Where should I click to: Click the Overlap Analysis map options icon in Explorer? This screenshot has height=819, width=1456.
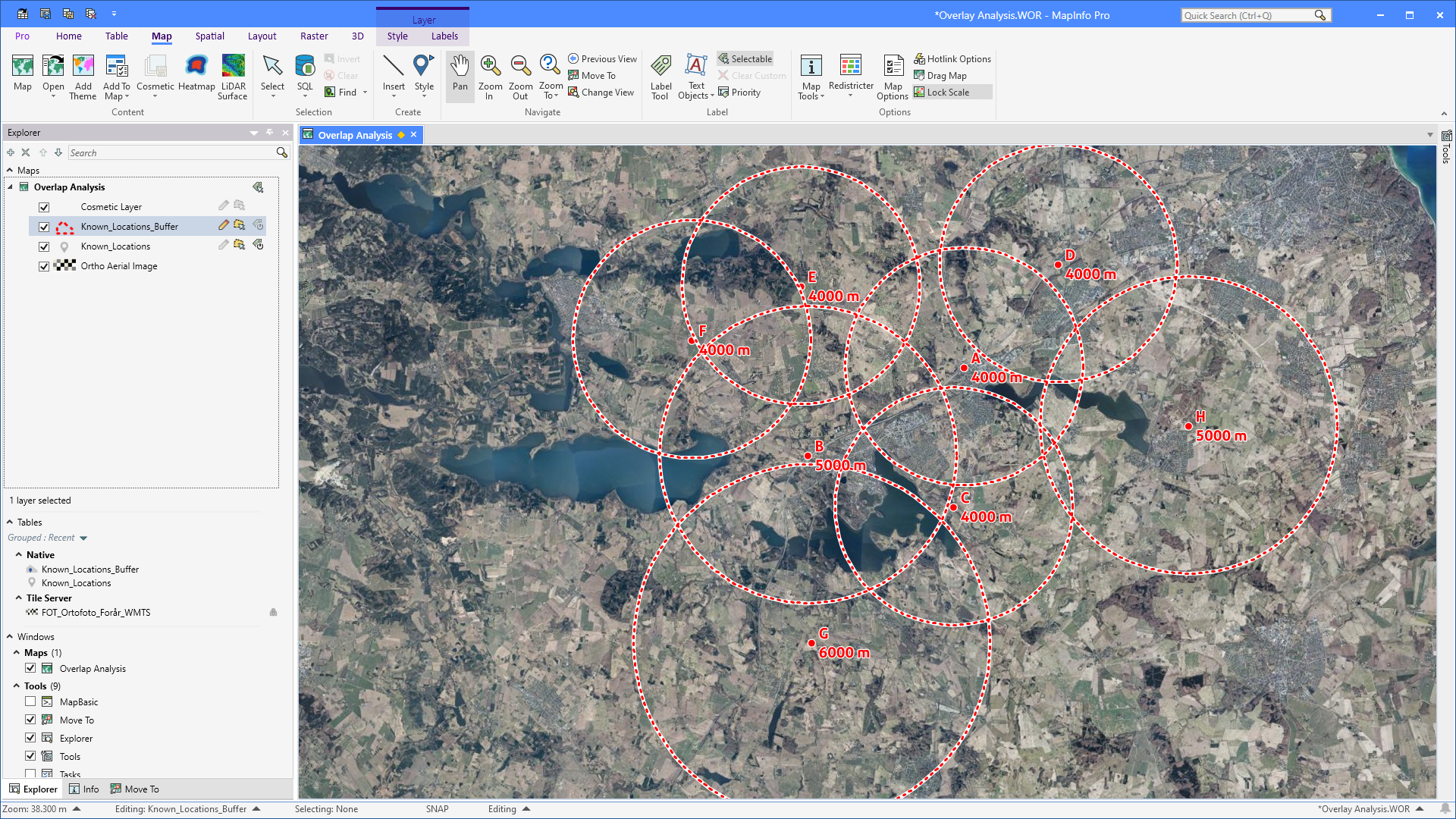point(258,187)
